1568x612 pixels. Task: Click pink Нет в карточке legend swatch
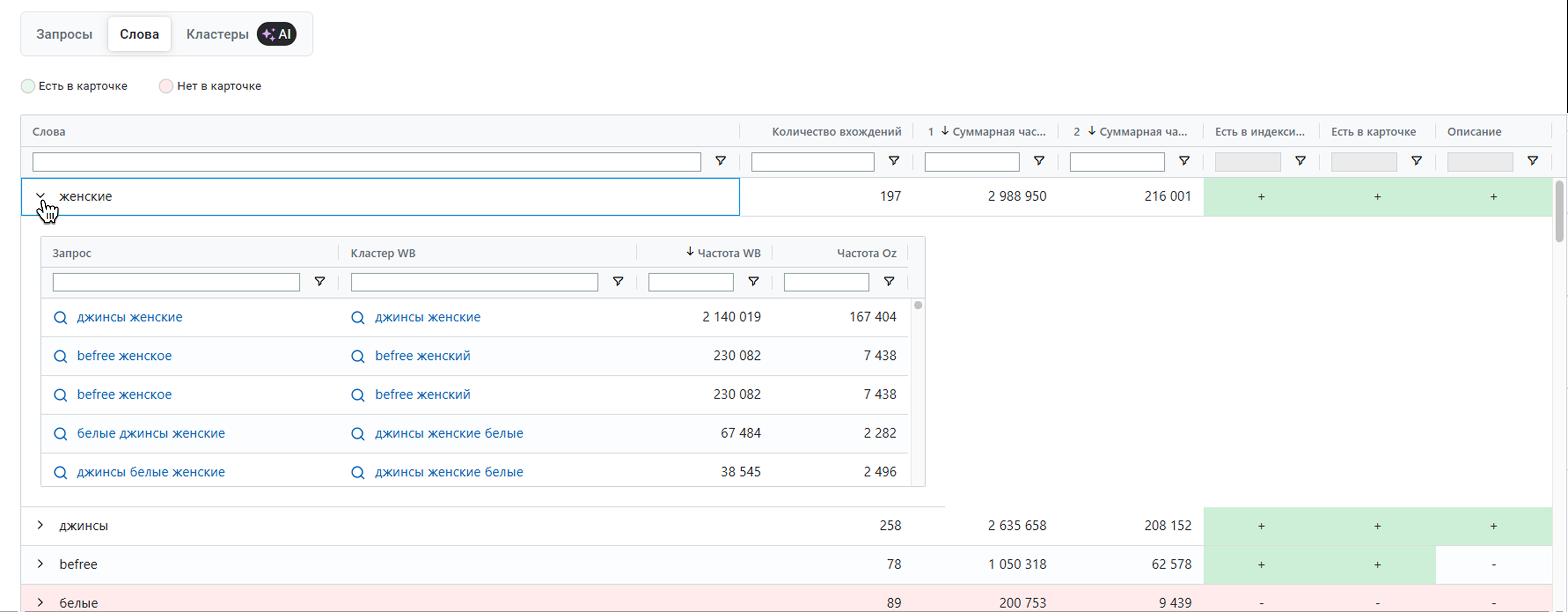[x=165, y=86]
